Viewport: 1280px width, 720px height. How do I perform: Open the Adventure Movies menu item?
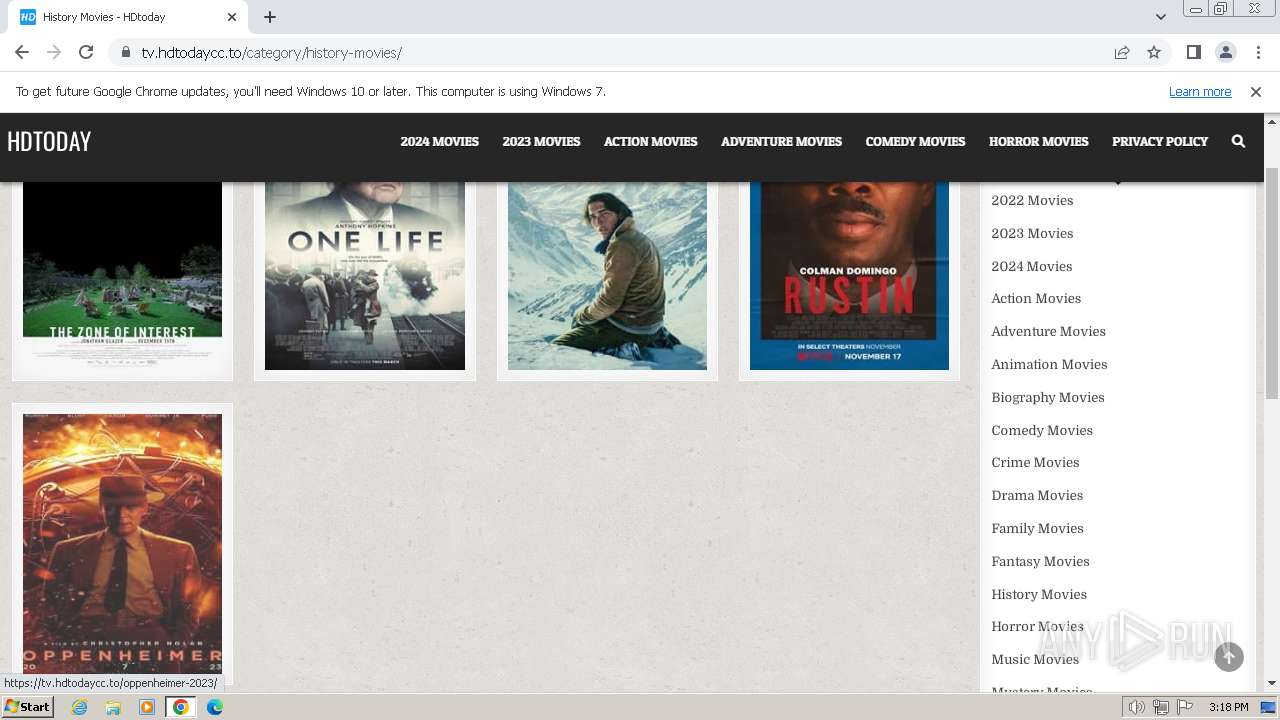pos(782,141)
